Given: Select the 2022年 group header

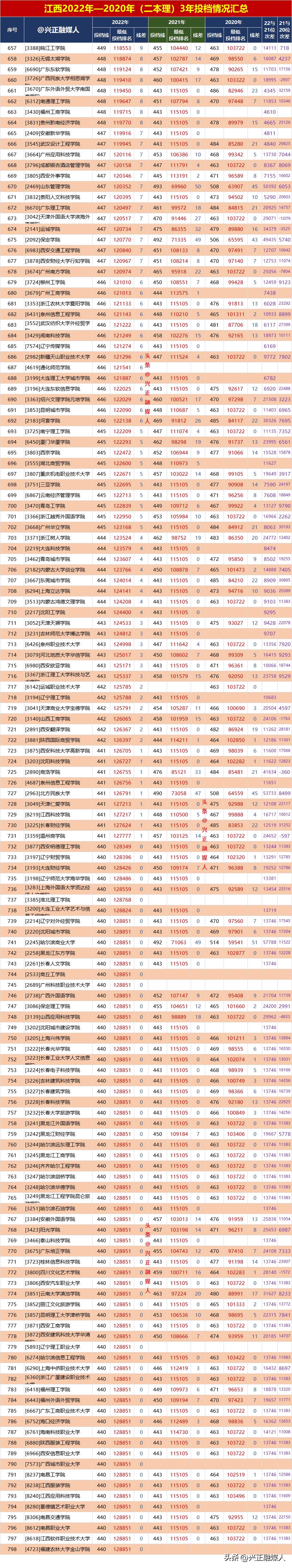Looking at the screenshot, I should click(x=121, y=22).
